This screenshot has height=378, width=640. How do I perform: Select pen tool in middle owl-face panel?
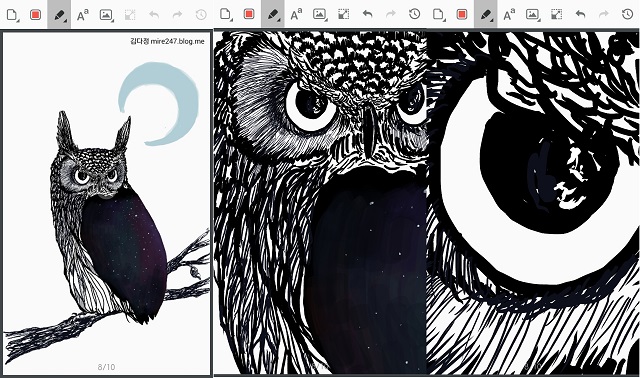(x=273, y=14)
